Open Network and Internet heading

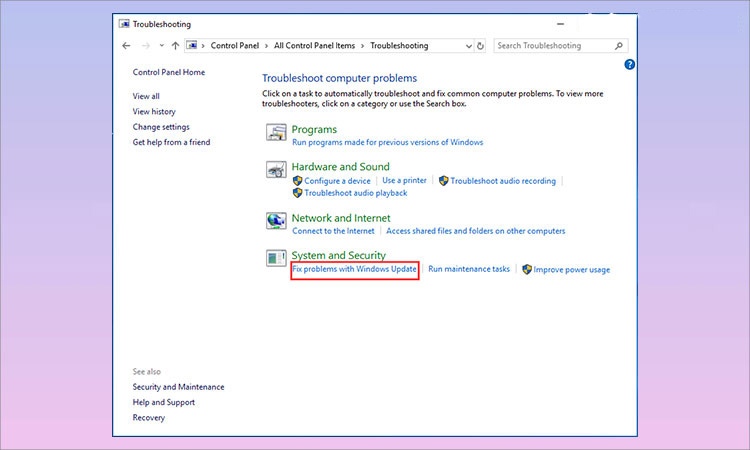tap(341, 218)
